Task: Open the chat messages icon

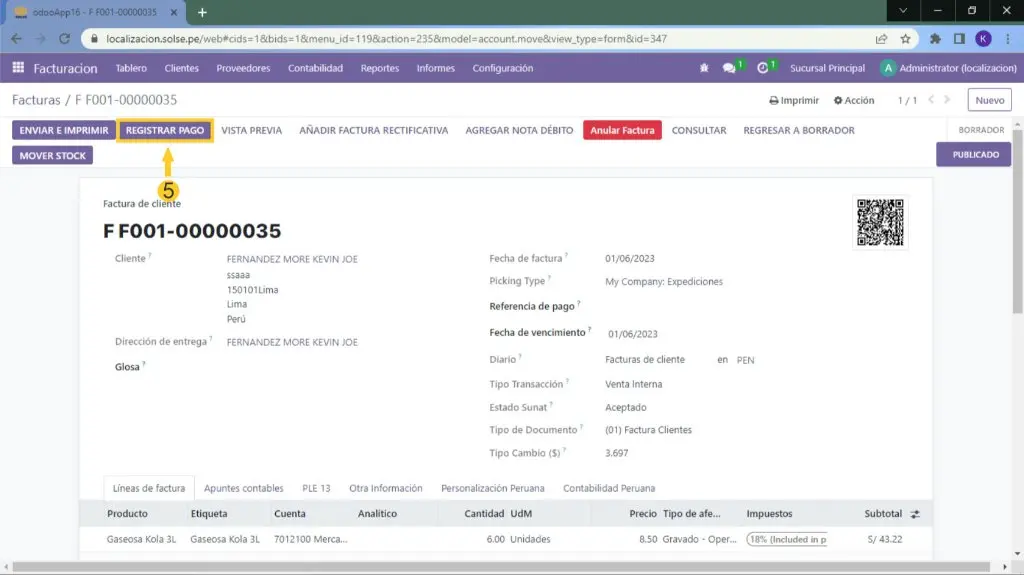Action: pos(730,68)
